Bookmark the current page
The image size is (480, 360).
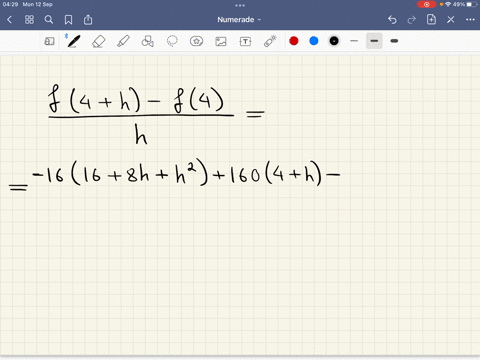[68, 20]
